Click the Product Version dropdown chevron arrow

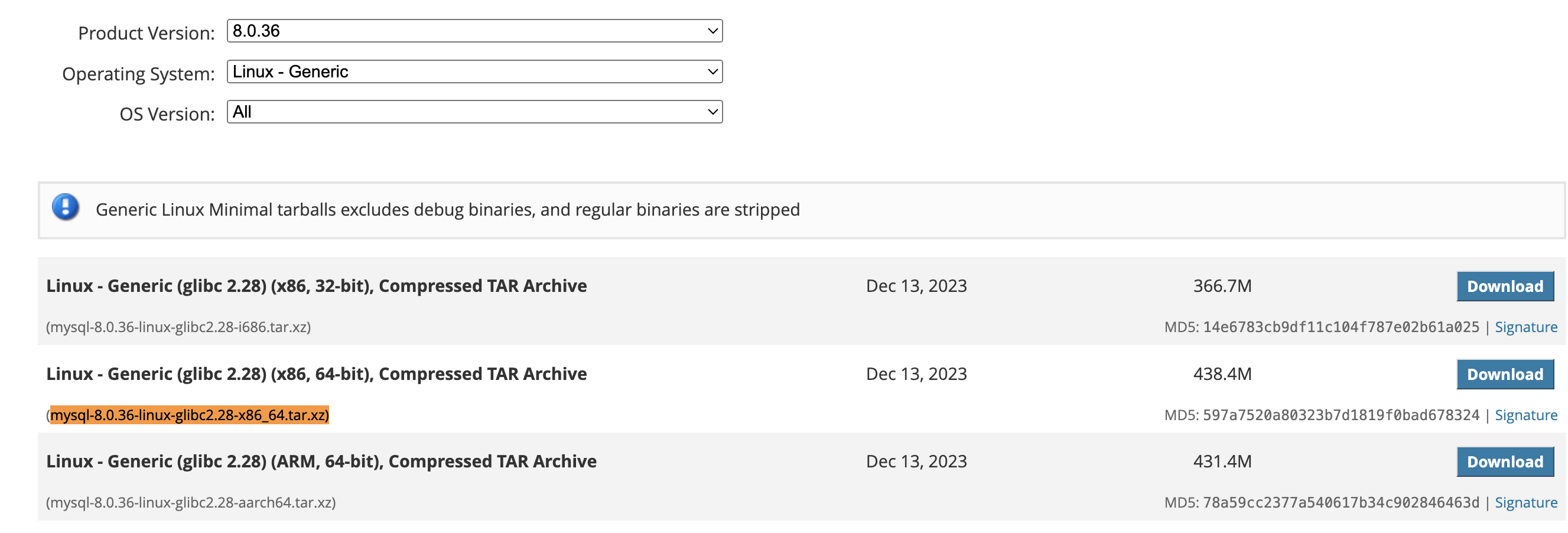click(x=712, y=31)
